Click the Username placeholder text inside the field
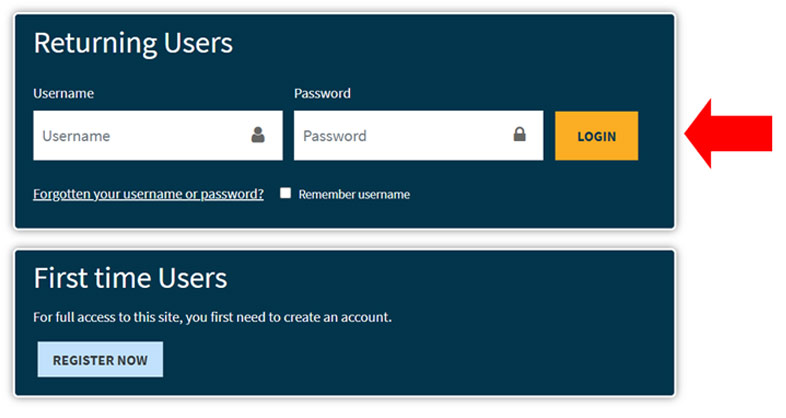786x418 pixels. (76, 135)
